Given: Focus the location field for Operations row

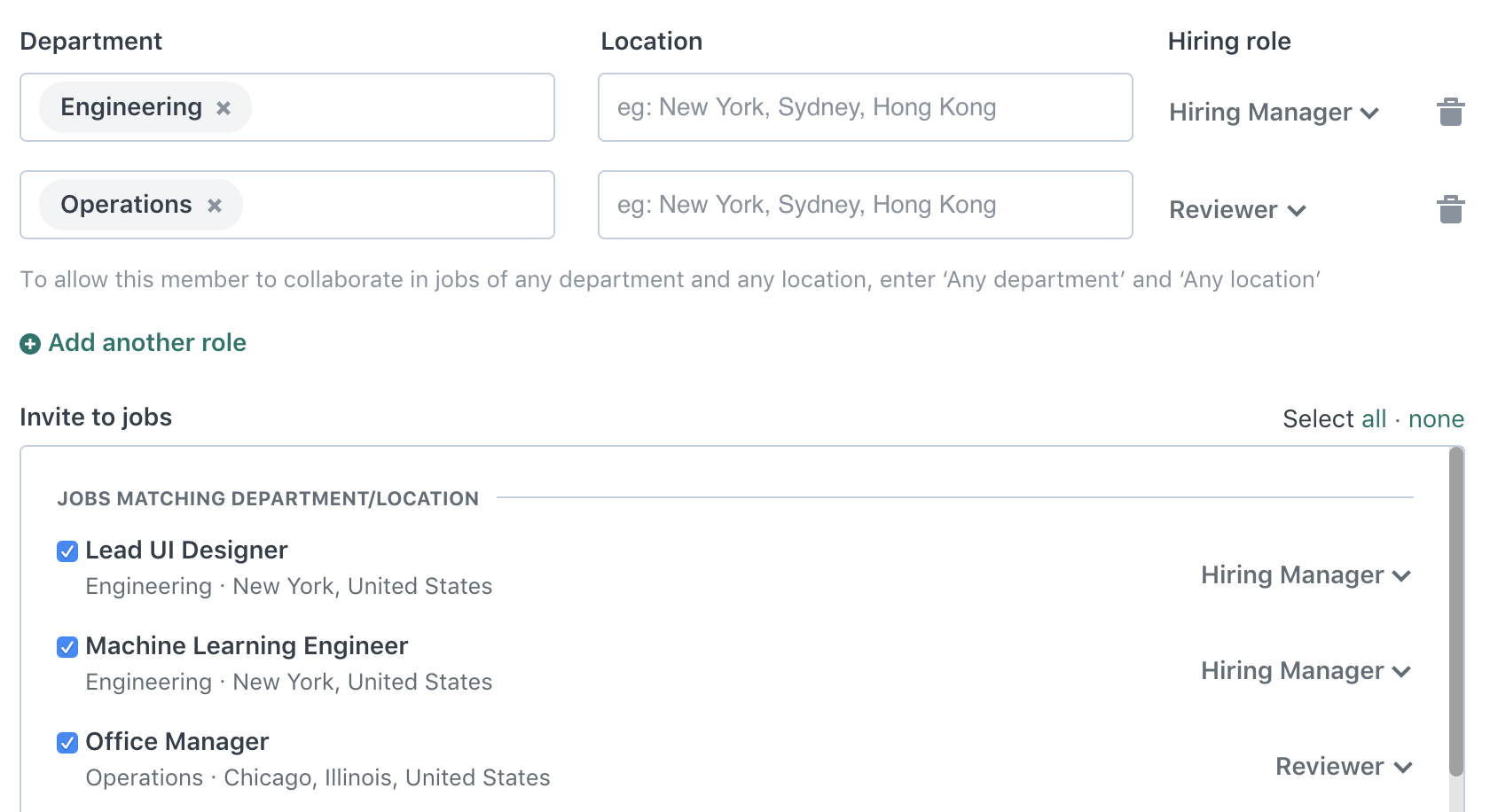Looking at the screenshot, I should [866, 205].
